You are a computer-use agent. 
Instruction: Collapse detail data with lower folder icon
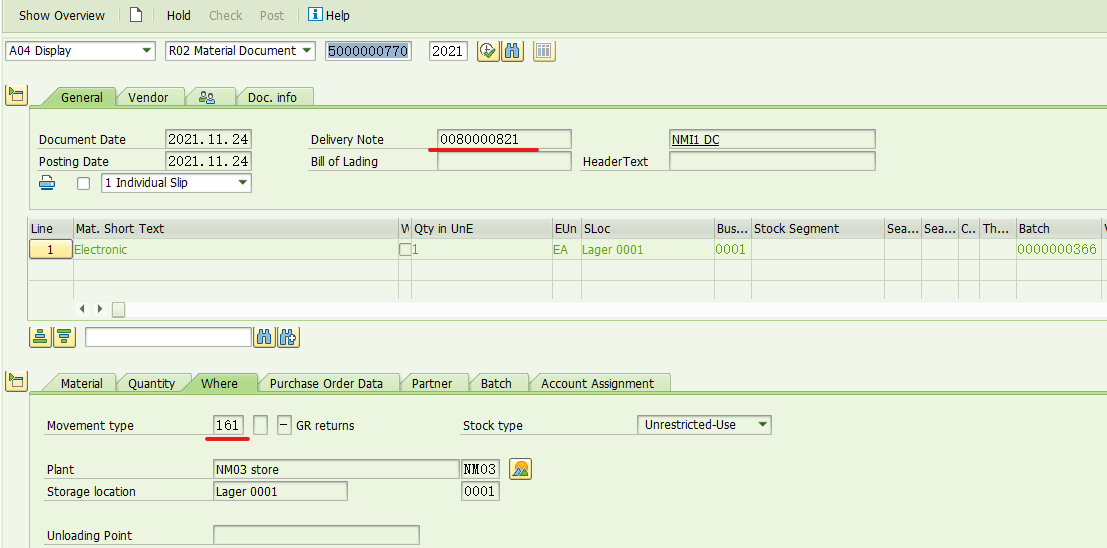coord(16,381)
